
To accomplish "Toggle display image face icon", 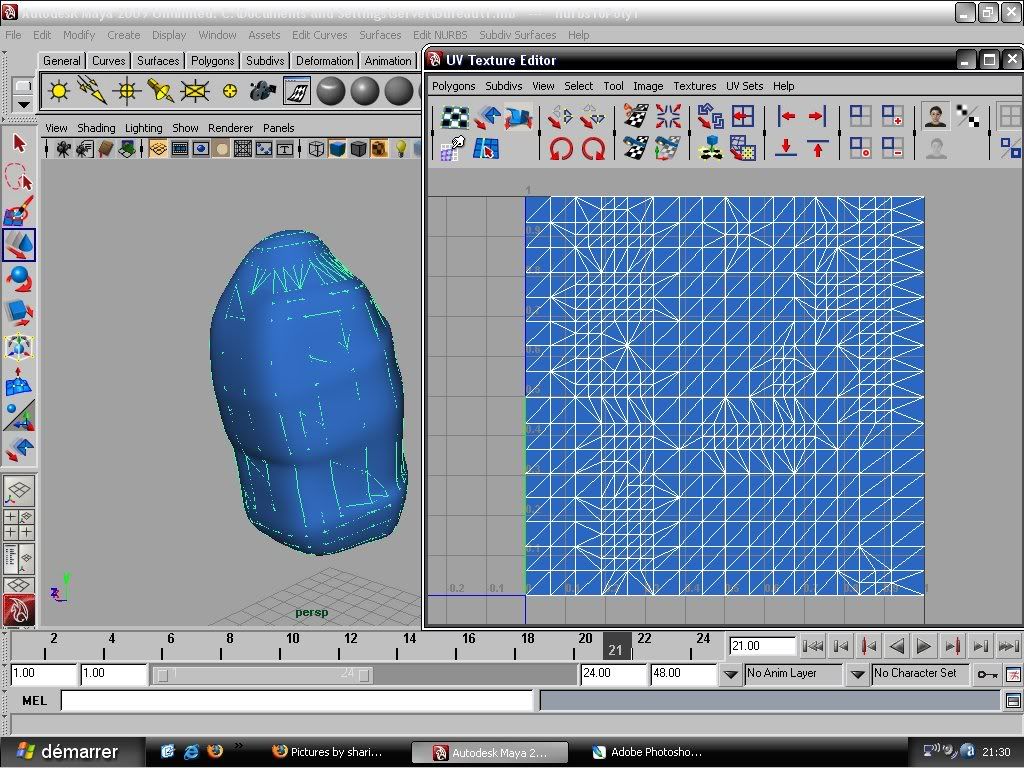I will tap(936, 117).
